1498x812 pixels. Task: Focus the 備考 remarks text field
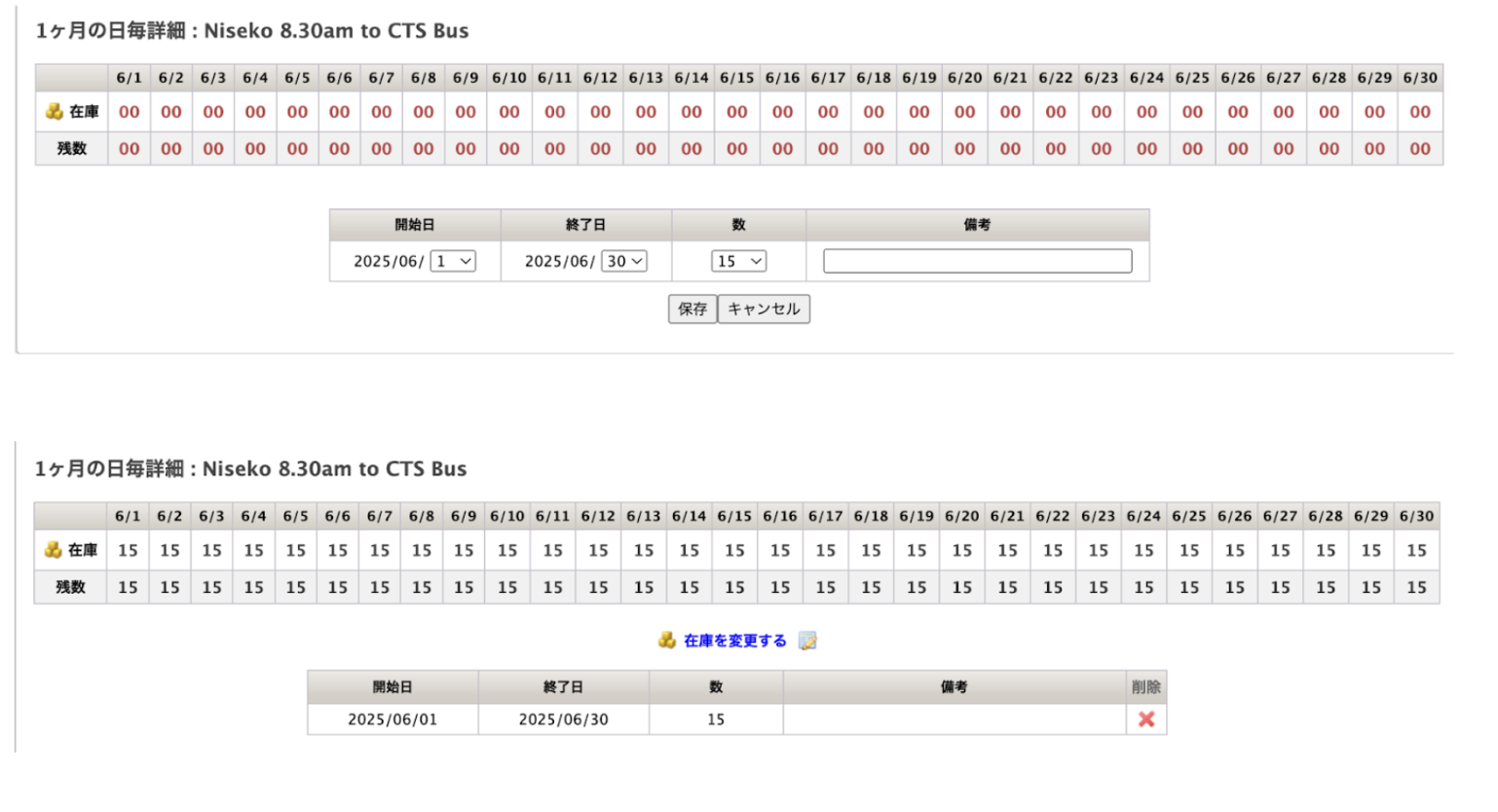pos(977,261)
